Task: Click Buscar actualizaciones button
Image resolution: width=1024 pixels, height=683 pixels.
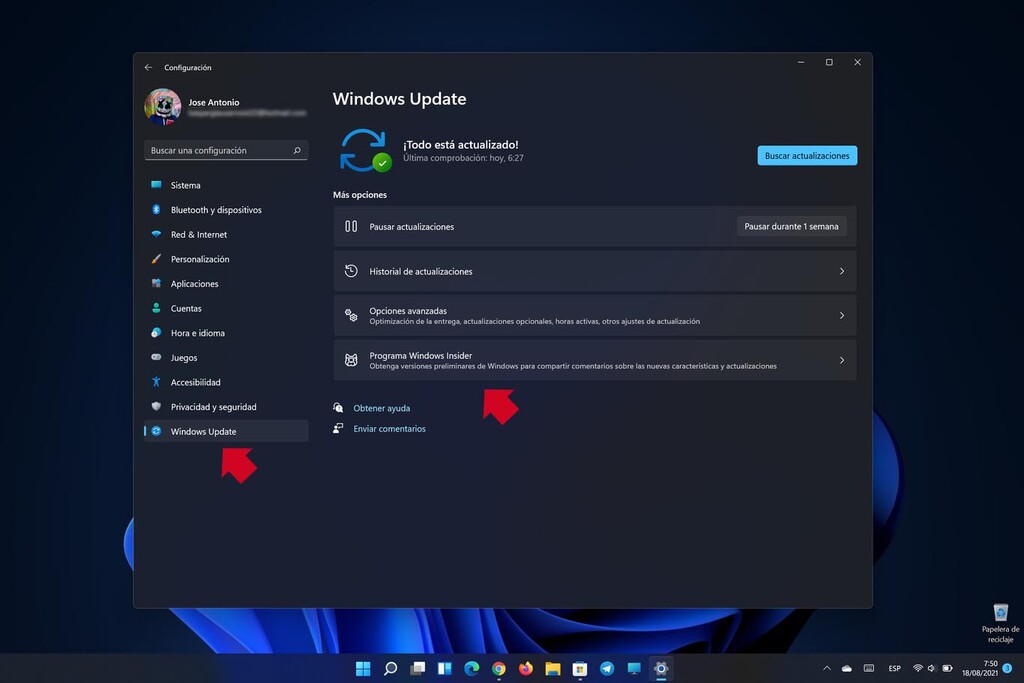Action: tap(807, 155)
